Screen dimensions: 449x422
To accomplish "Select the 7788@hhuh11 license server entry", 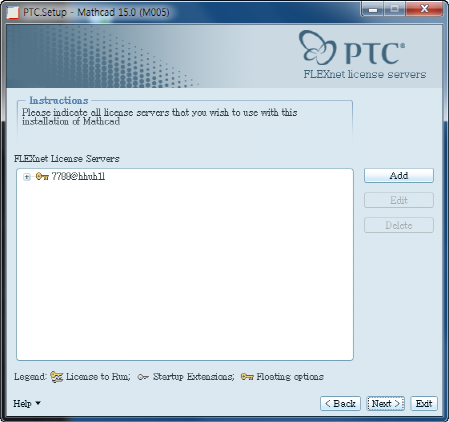I will (x=78, y=176).
